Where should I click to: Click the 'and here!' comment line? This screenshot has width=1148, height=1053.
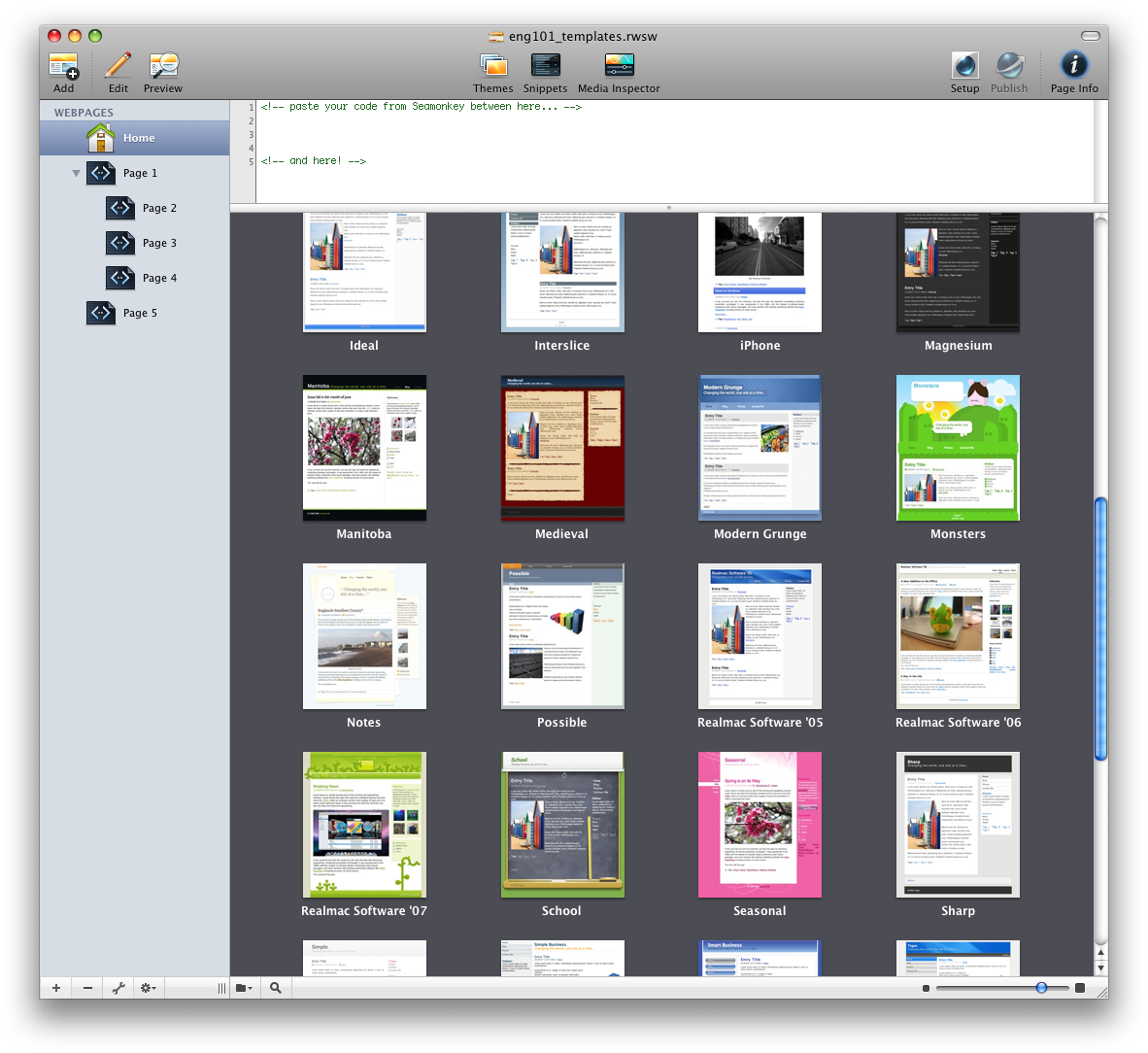(314, 161)
